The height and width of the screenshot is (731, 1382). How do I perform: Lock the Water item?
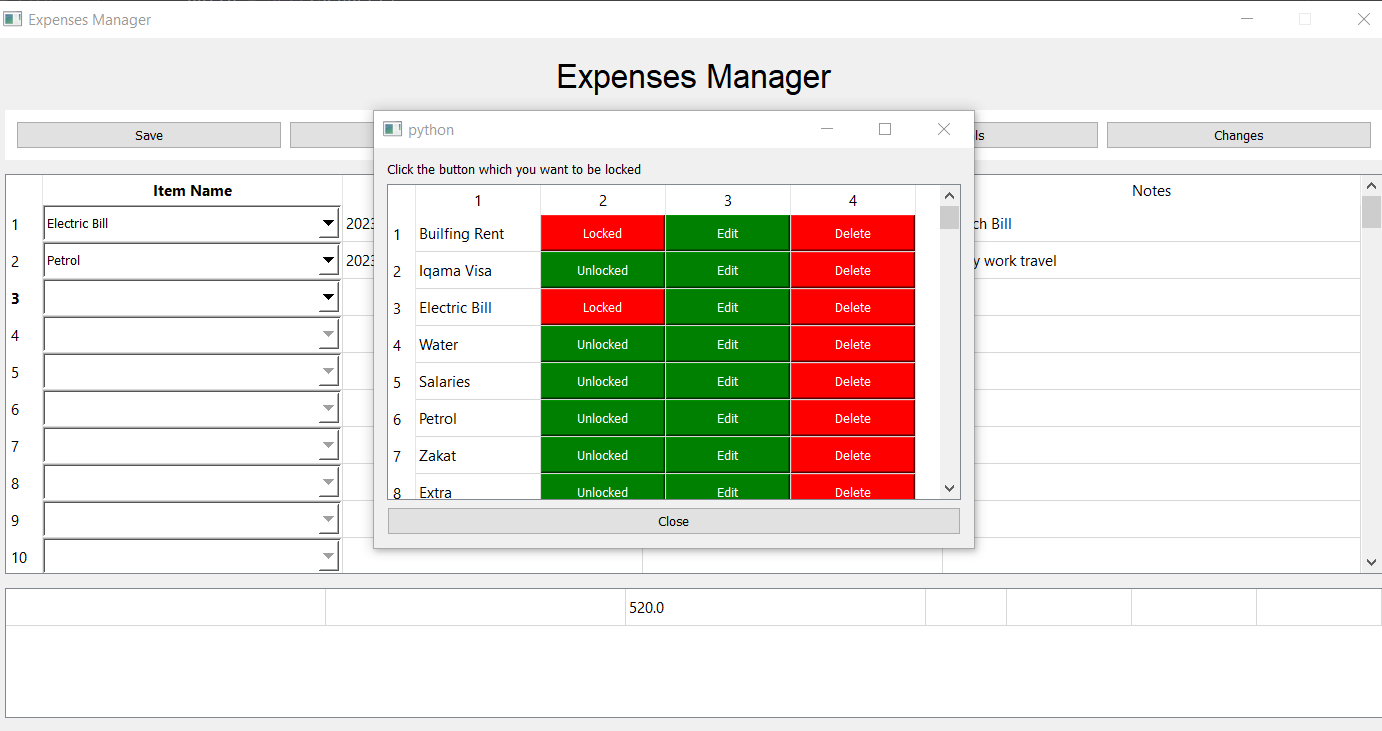602,345
